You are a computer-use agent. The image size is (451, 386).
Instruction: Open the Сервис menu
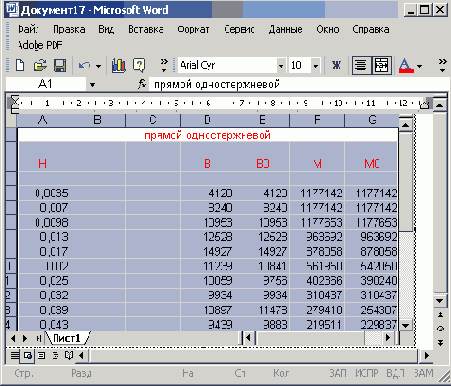pyautogui.click(x=239, y=29)
